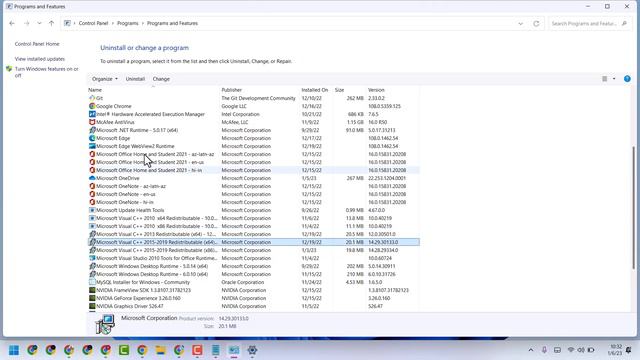
Task: Open the clock and date in the taskbar
Action: tap(615, 350)
